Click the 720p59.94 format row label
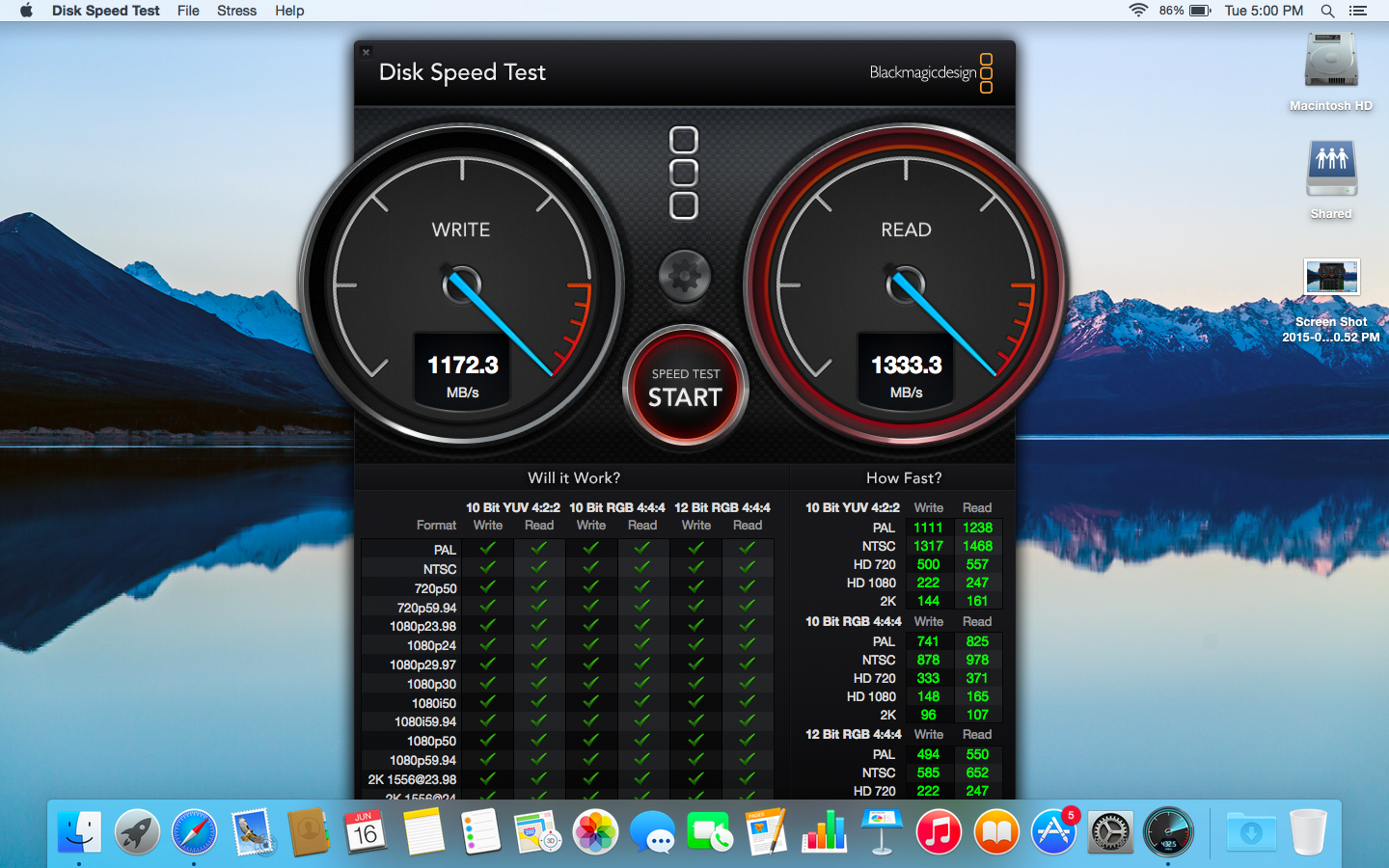This screenshot has width=1389, height=868. pos(426,608)
